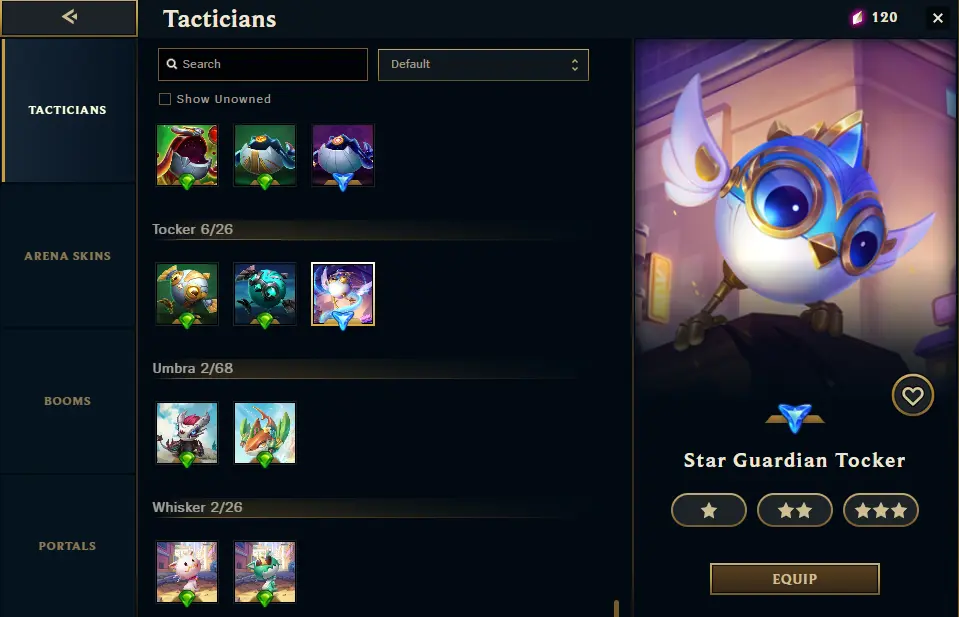The width and height of the screenshot is (959, 617).
Task: Choose the teal dark Tocker thumbnail
Action: [265, 294]
